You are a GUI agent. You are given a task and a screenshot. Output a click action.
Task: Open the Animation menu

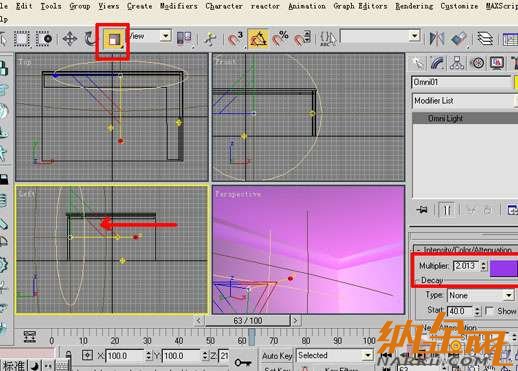[x=307, y=6]
